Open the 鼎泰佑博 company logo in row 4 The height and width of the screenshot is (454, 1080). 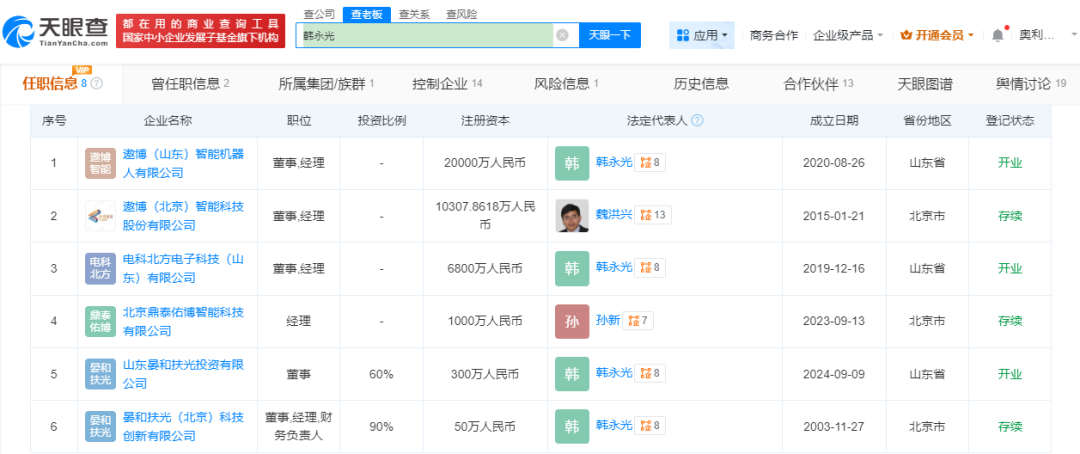[x=101, y=321]
